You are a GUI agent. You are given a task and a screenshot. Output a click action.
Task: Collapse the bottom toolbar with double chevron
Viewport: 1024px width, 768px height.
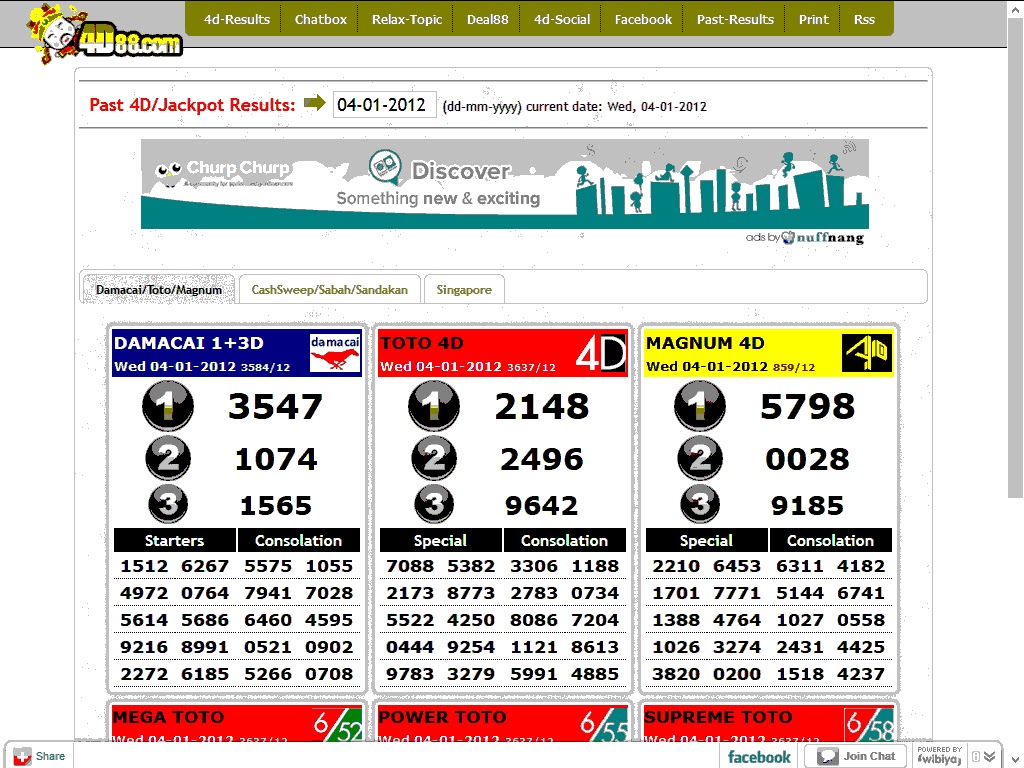click(x=988, y=756)
